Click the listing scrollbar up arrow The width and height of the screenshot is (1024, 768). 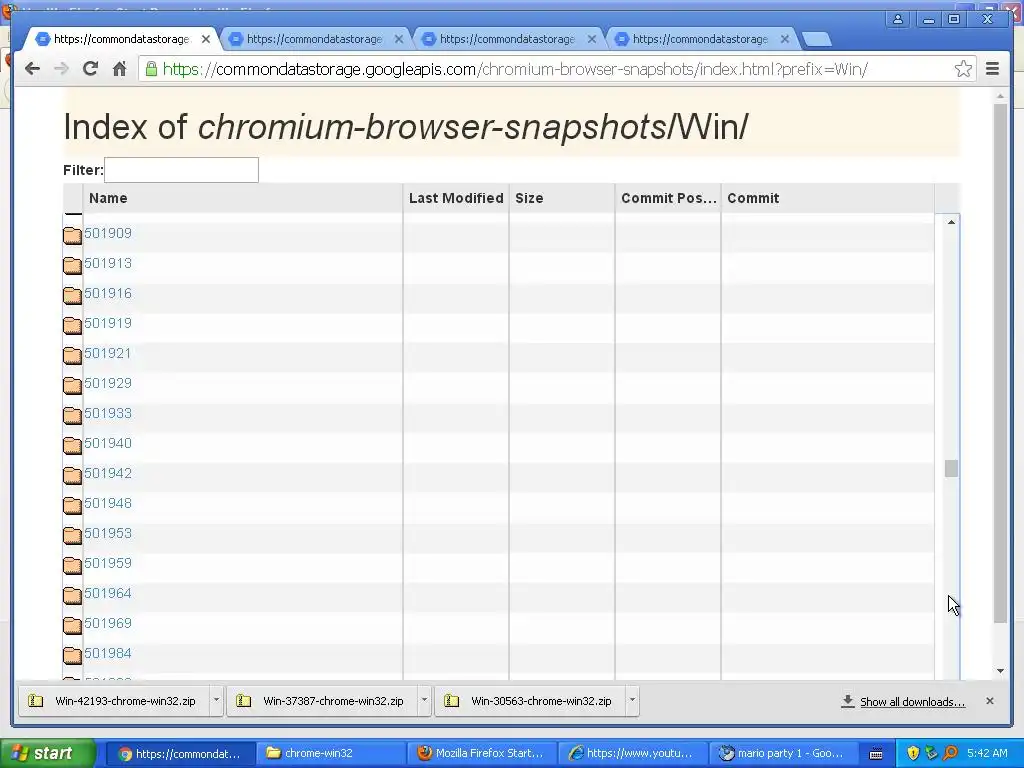[x=951, y=222]
